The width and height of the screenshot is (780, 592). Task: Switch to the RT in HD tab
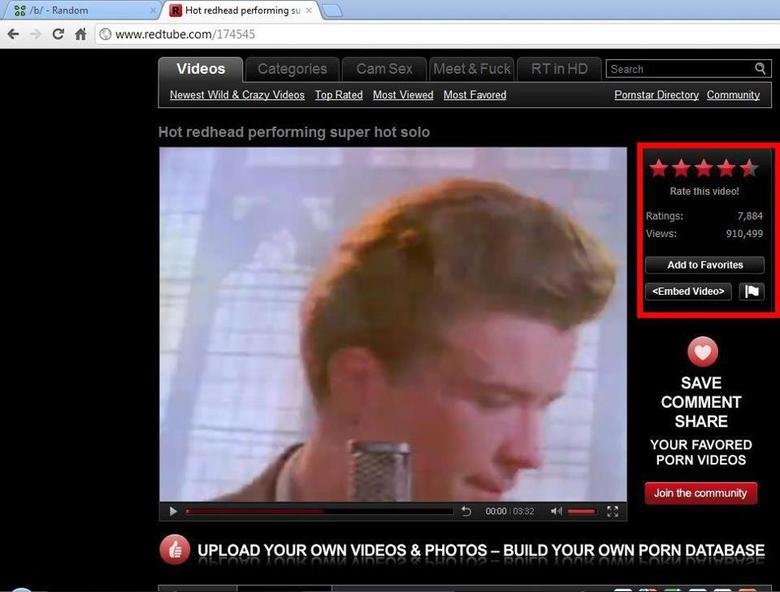tap(559, 69)
